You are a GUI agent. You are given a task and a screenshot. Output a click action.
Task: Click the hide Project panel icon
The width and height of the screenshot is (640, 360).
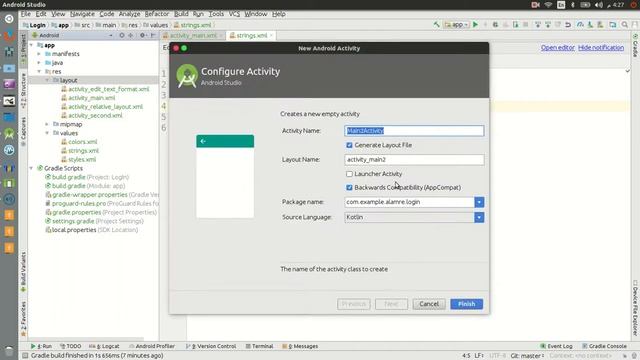click(153, 36)
